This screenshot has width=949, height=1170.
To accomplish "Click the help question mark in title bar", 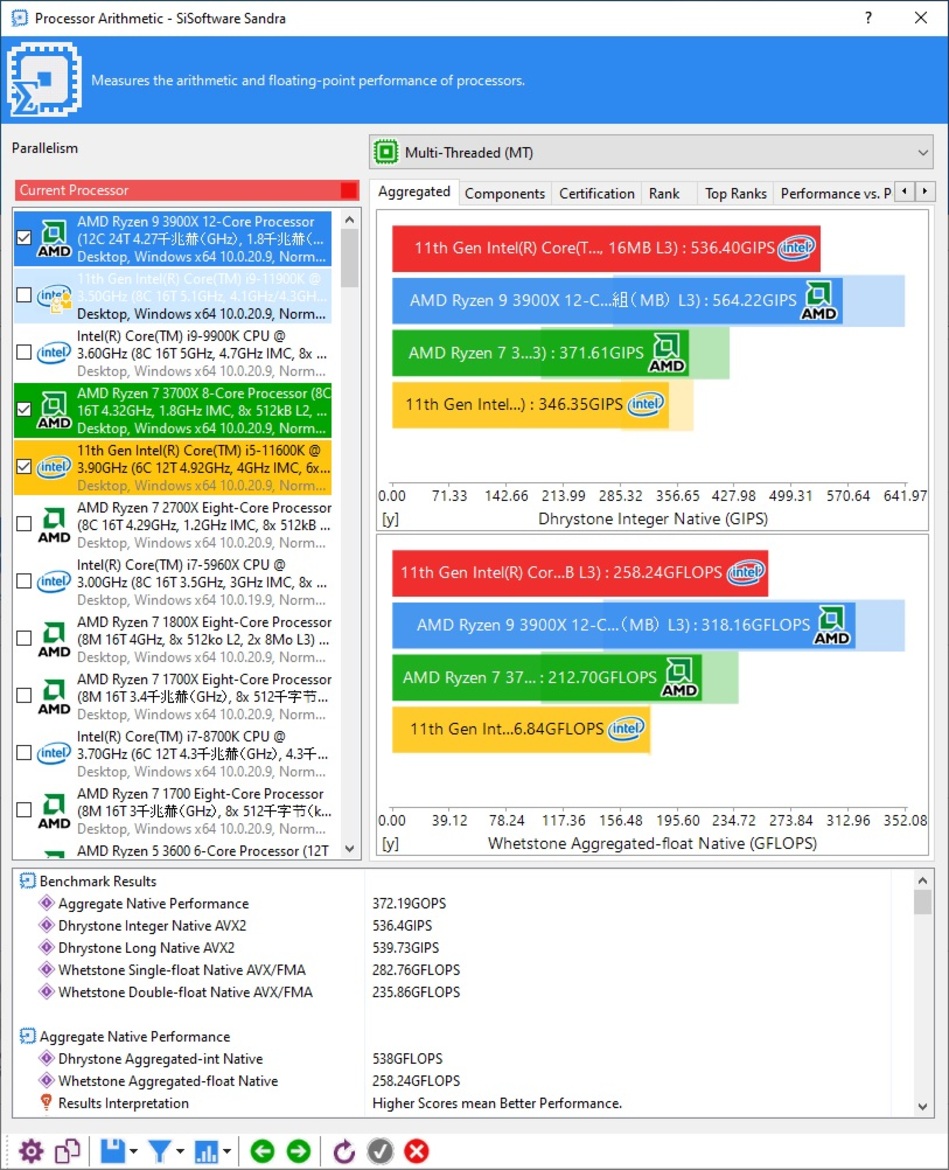I will (x=868, y=18).
